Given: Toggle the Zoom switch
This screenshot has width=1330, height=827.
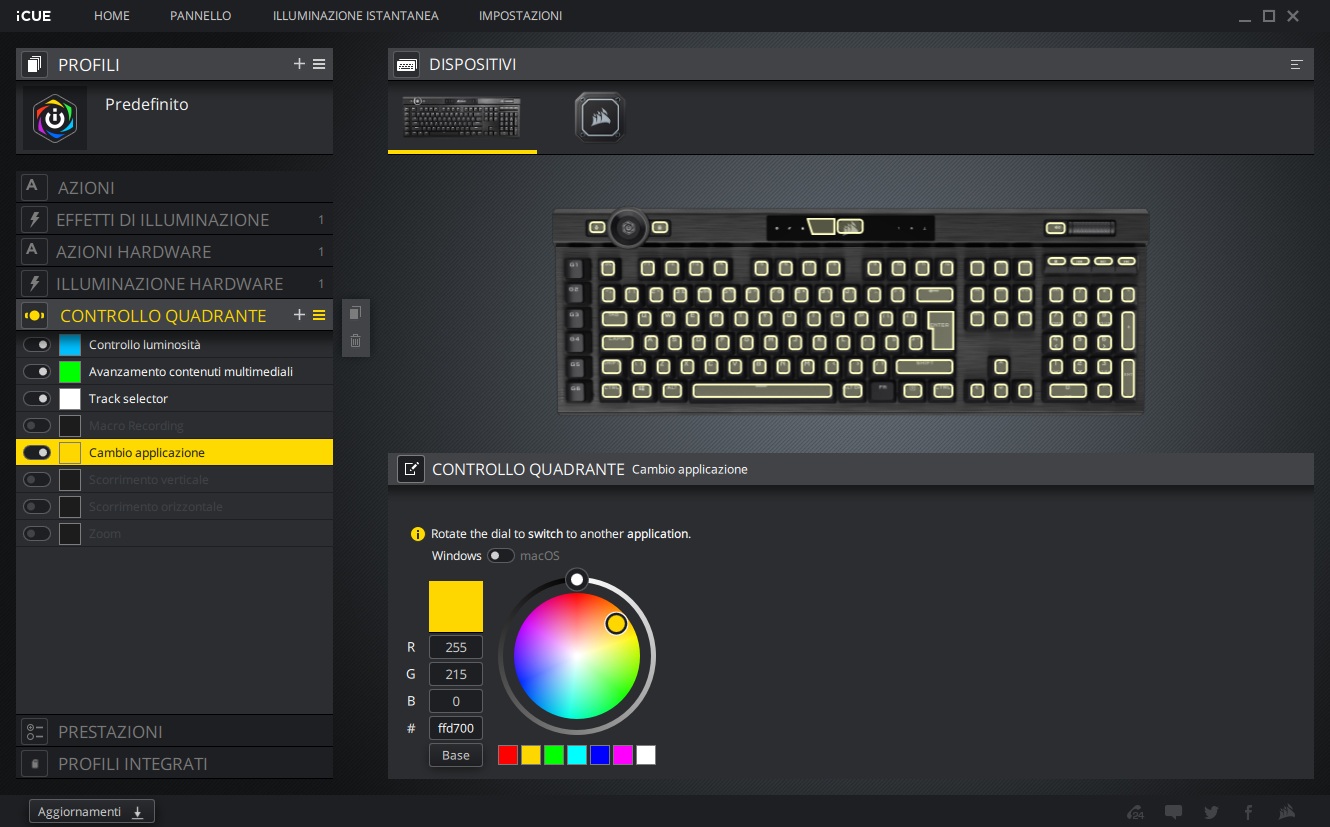Looking at the screenshot, I should pos(37,533).
